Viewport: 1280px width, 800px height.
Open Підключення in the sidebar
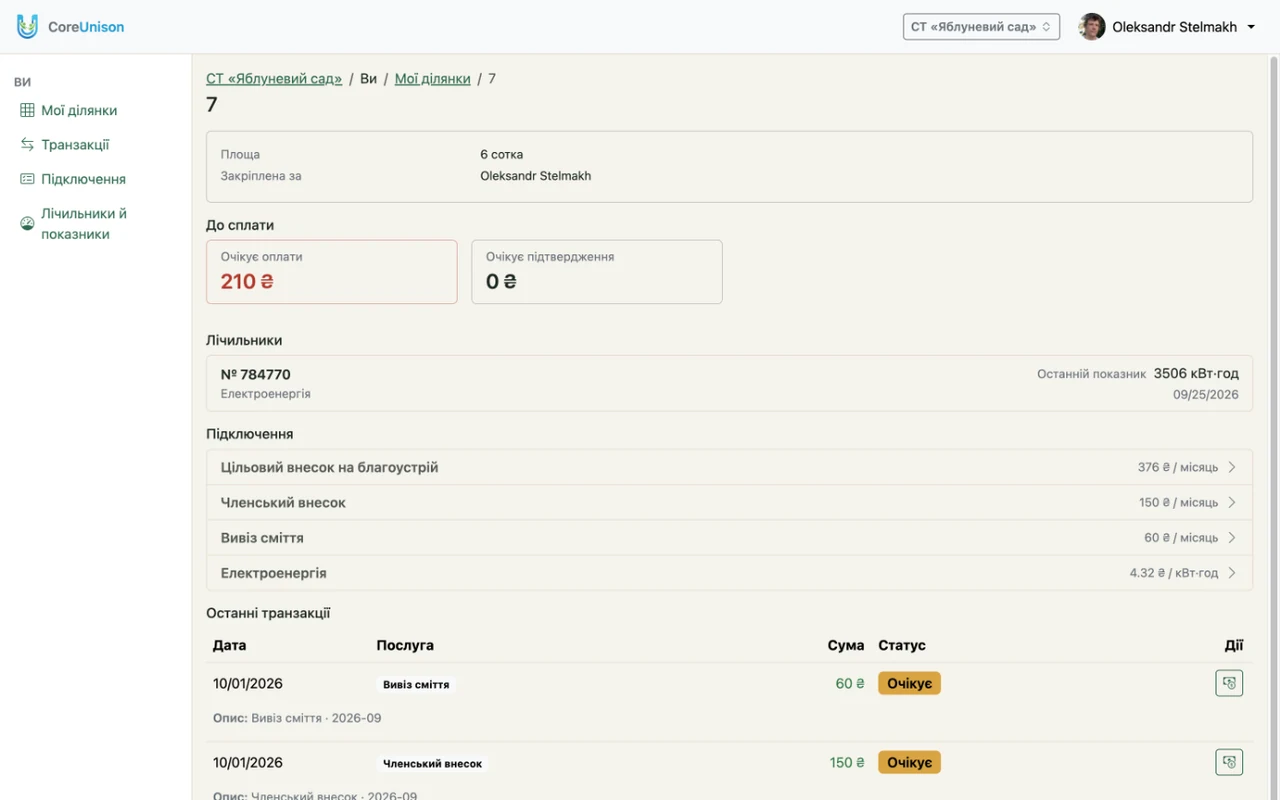[x=83, y=179]
